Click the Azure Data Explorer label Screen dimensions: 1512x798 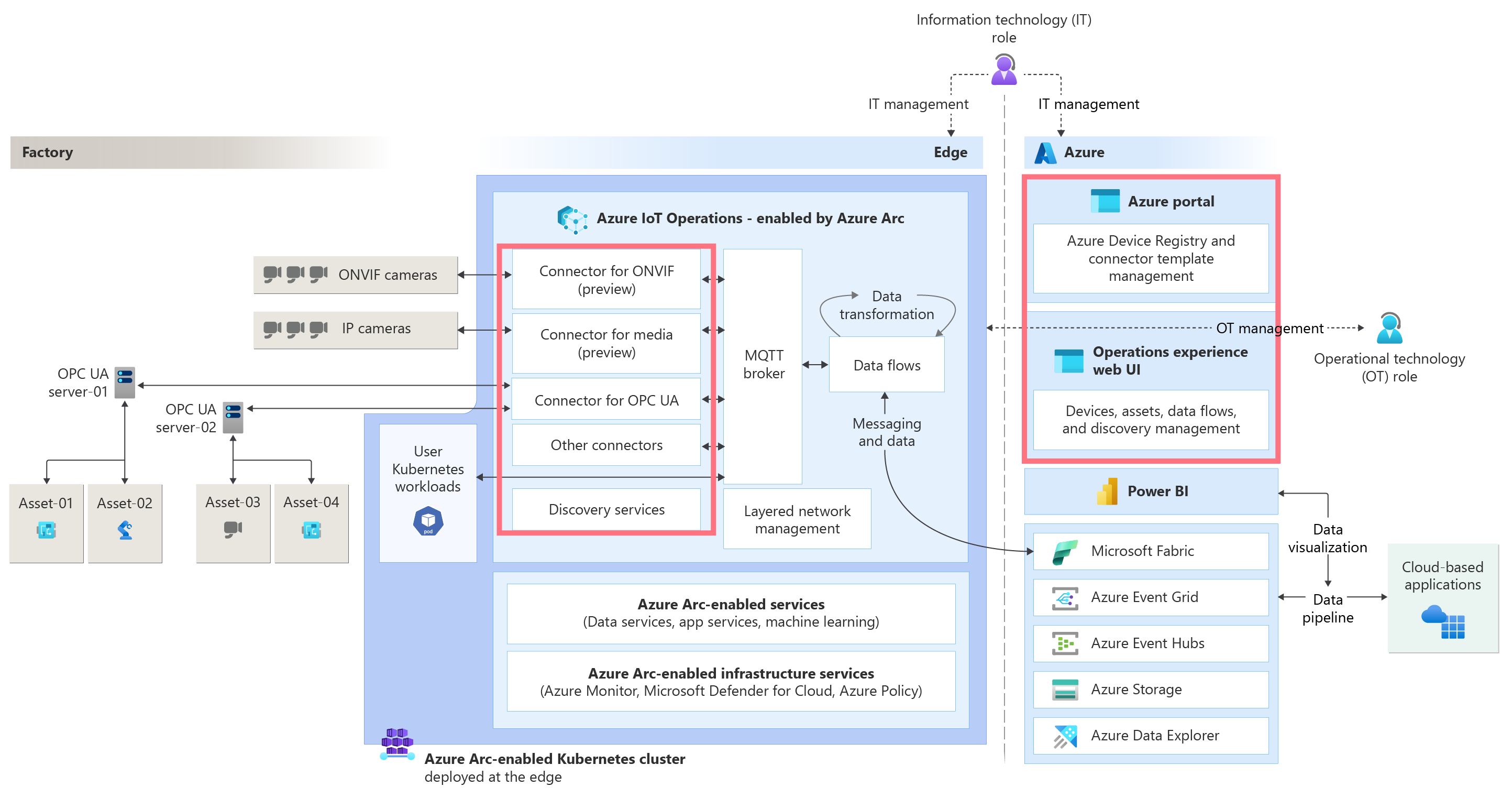[x=1154, y=736]
